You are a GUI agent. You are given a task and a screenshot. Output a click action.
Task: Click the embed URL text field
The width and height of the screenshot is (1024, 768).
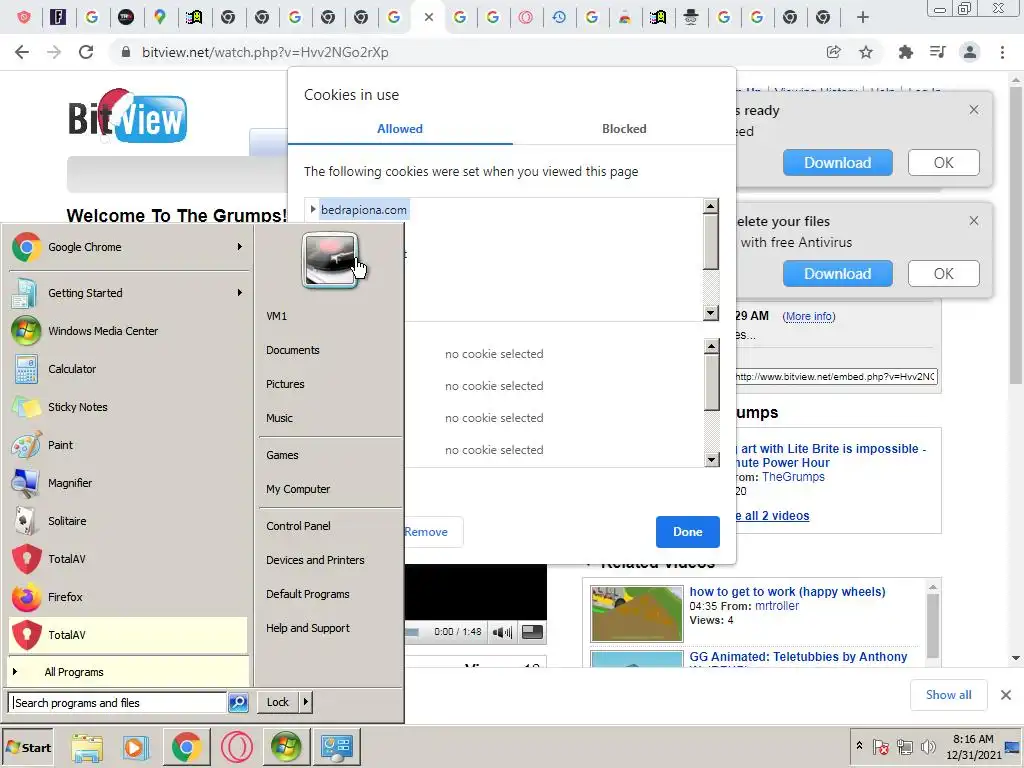(837, 377)
